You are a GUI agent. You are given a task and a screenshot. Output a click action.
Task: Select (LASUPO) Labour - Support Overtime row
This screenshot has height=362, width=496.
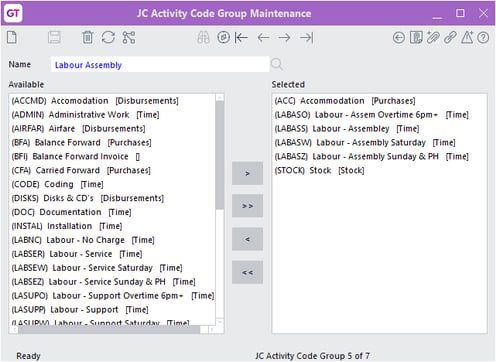coord(113,296)
